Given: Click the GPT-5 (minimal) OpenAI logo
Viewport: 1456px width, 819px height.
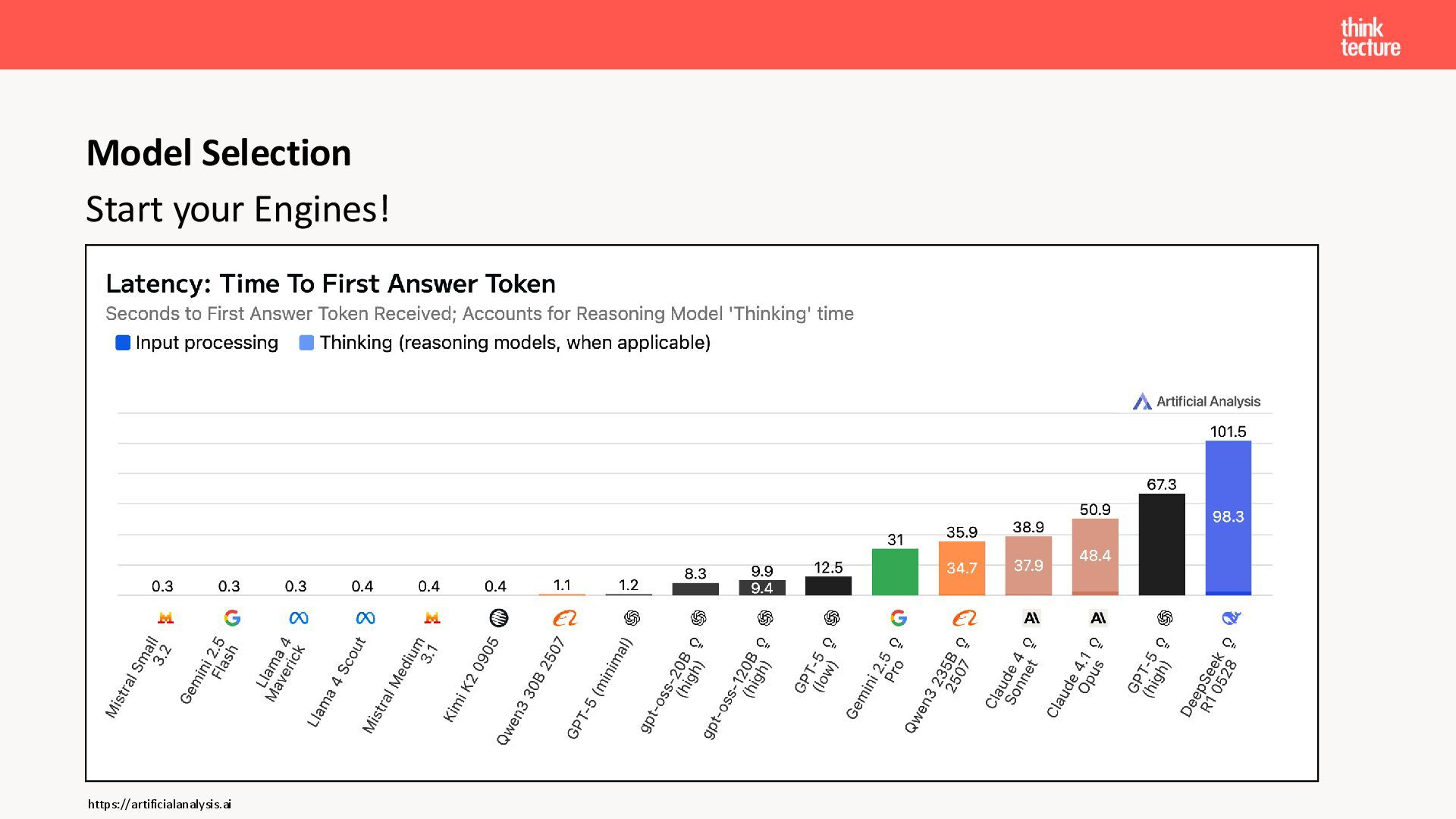Looking at the screenshot, I should (632, 618).
